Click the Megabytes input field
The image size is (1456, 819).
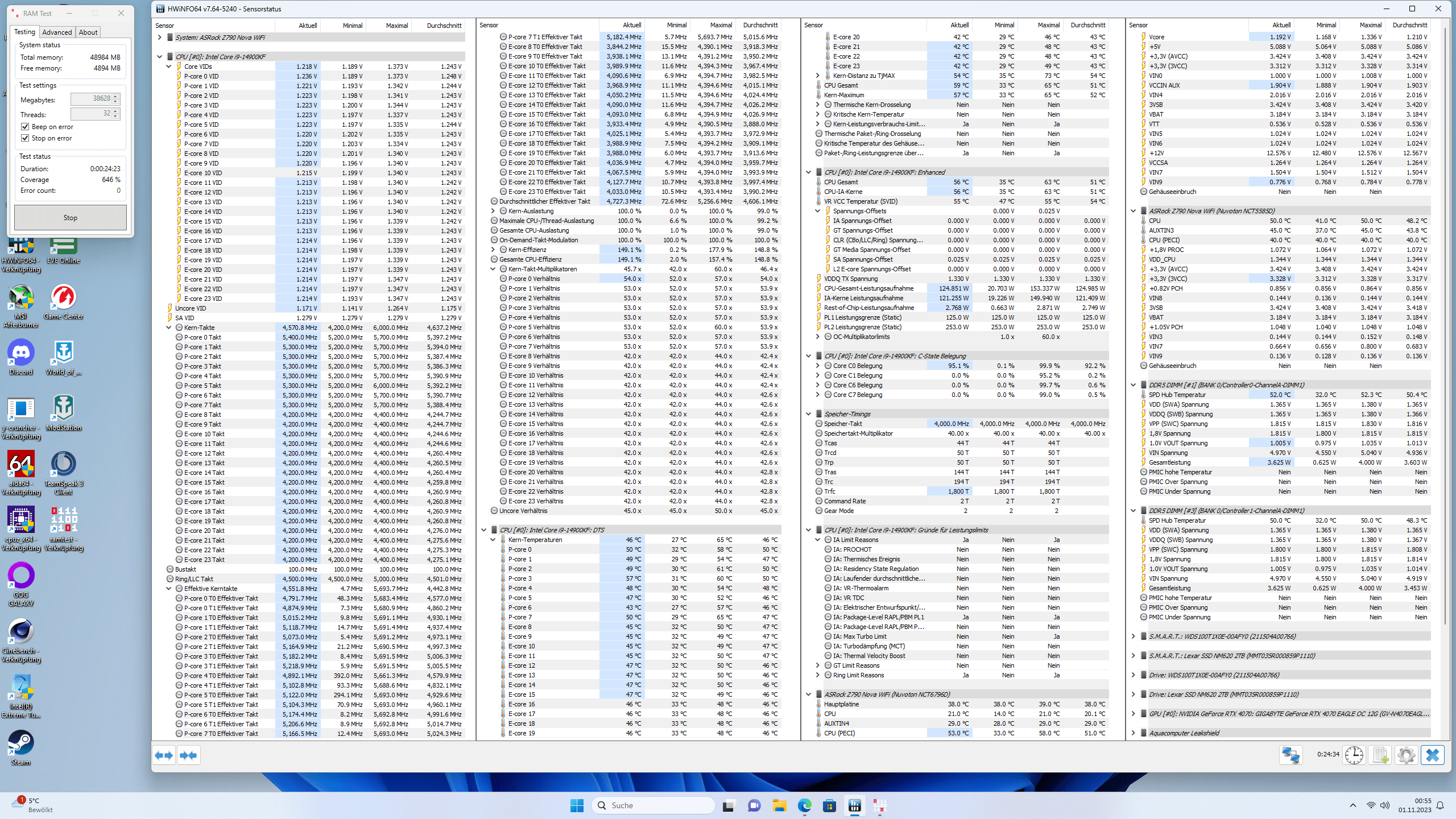tap(91, 99)
